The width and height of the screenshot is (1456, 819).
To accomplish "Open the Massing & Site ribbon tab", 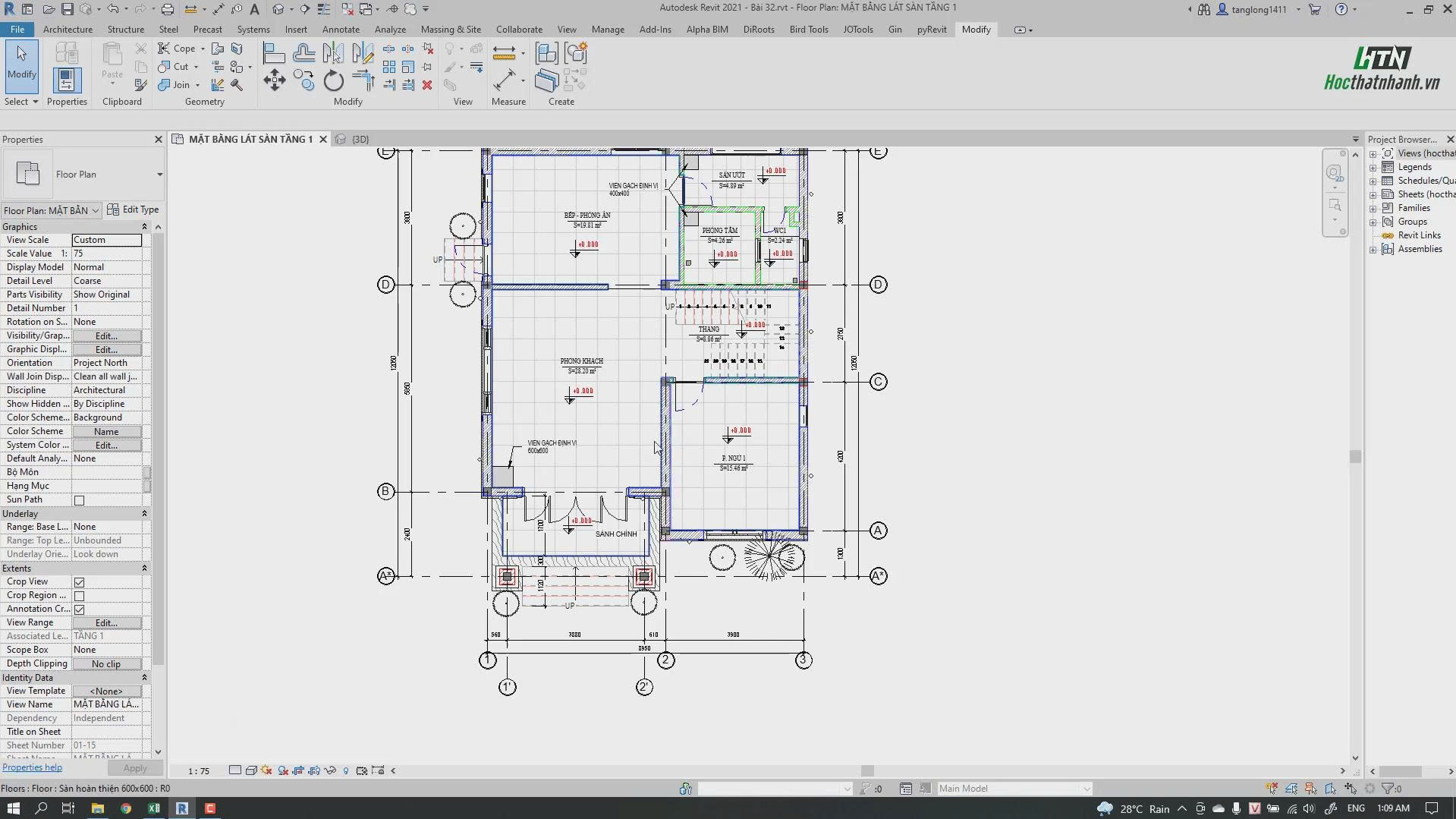I will 451,30.
